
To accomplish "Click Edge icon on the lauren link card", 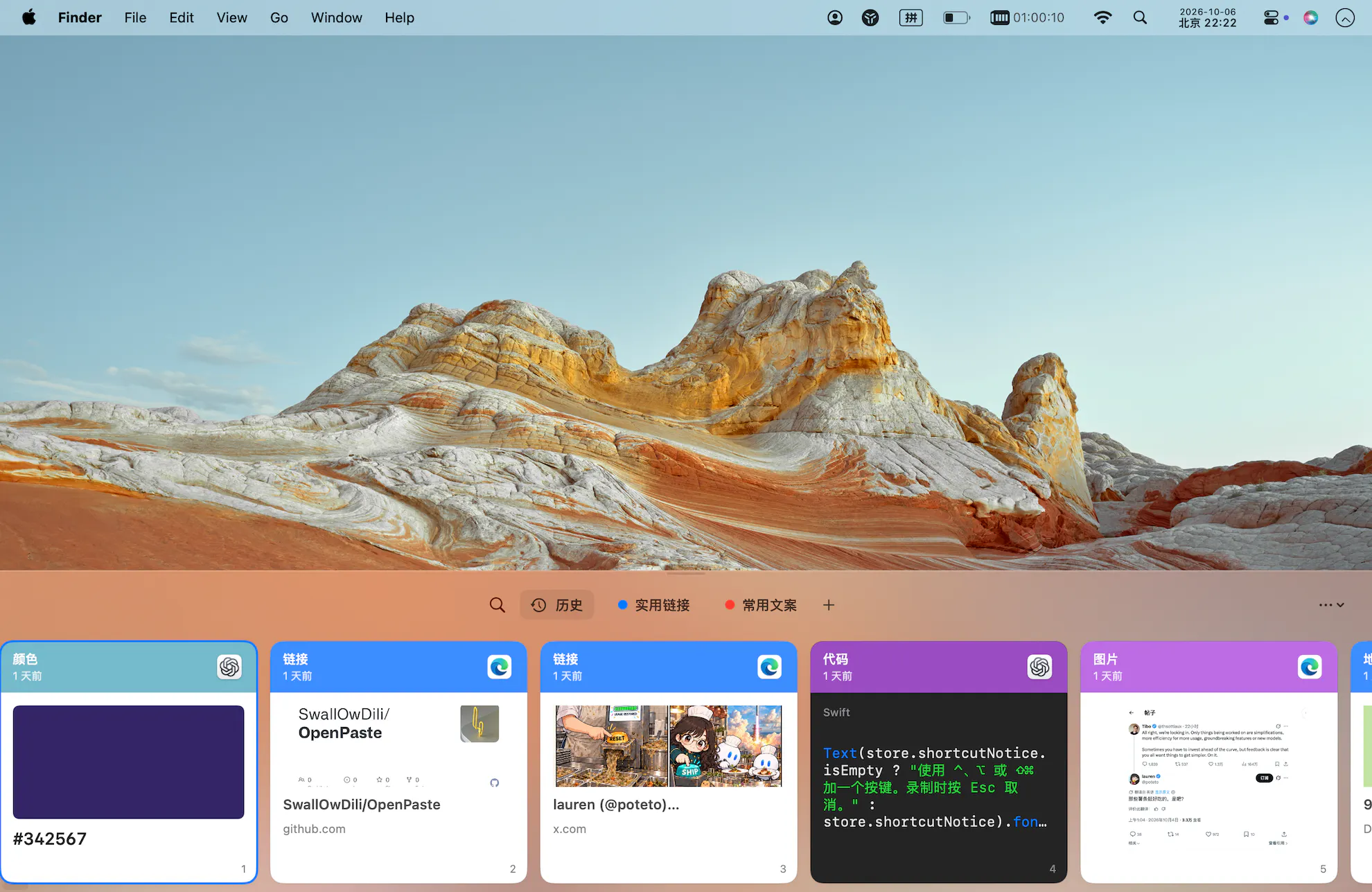I will pos(769,667).
